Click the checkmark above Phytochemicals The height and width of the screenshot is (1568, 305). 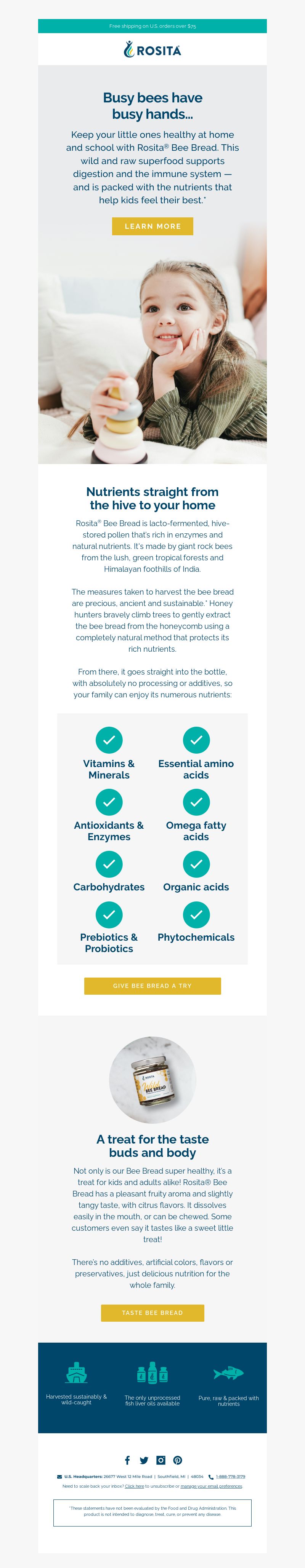coord(196,914)
